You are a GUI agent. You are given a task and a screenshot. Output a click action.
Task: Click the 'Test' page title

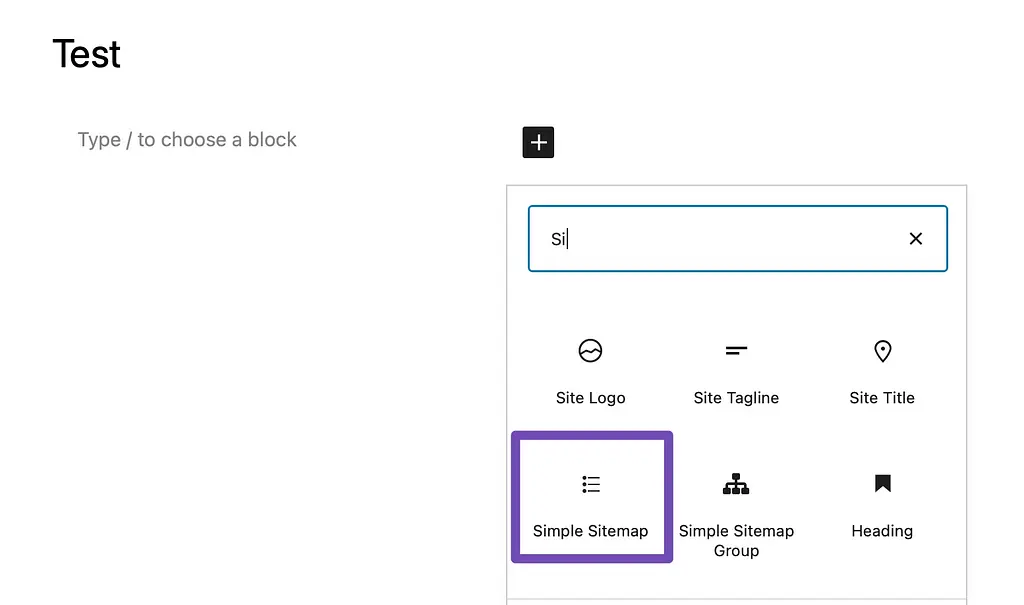coord(87,54)
